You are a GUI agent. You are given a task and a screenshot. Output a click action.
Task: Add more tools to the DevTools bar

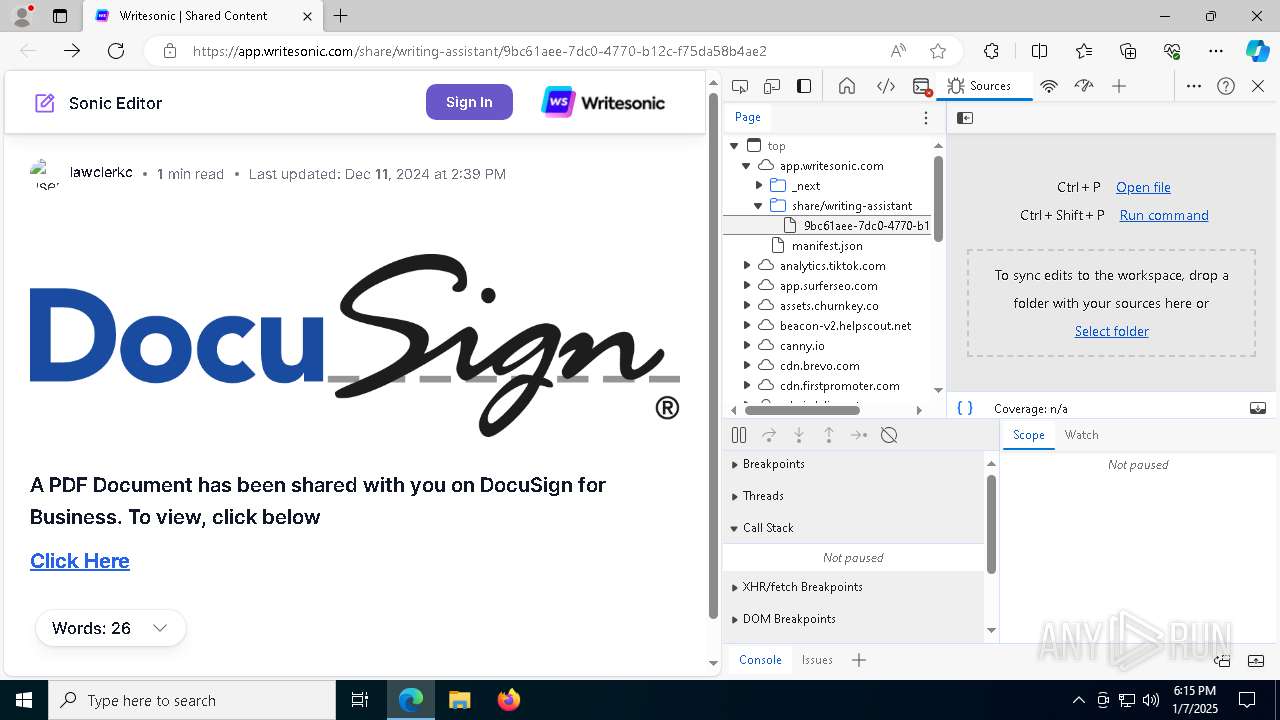pos(1119,86)
